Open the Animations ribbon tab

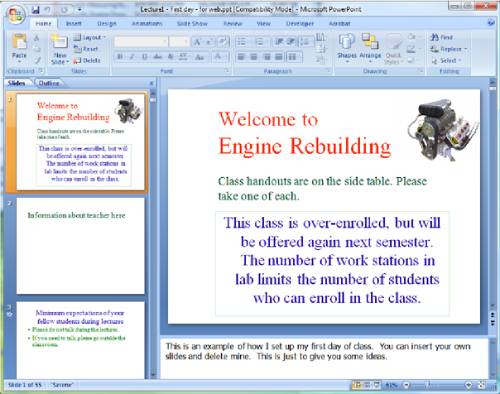pos(147,24)
